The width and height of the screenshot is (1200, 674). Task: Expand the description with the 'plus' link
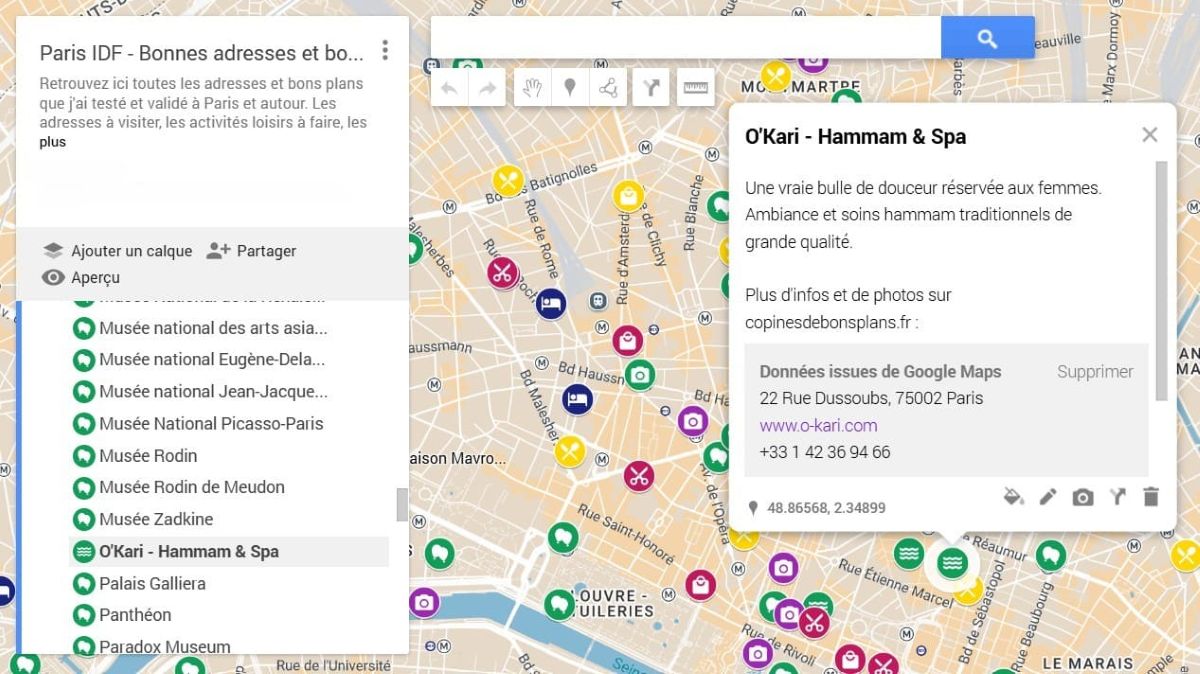(x=52, y=142)
